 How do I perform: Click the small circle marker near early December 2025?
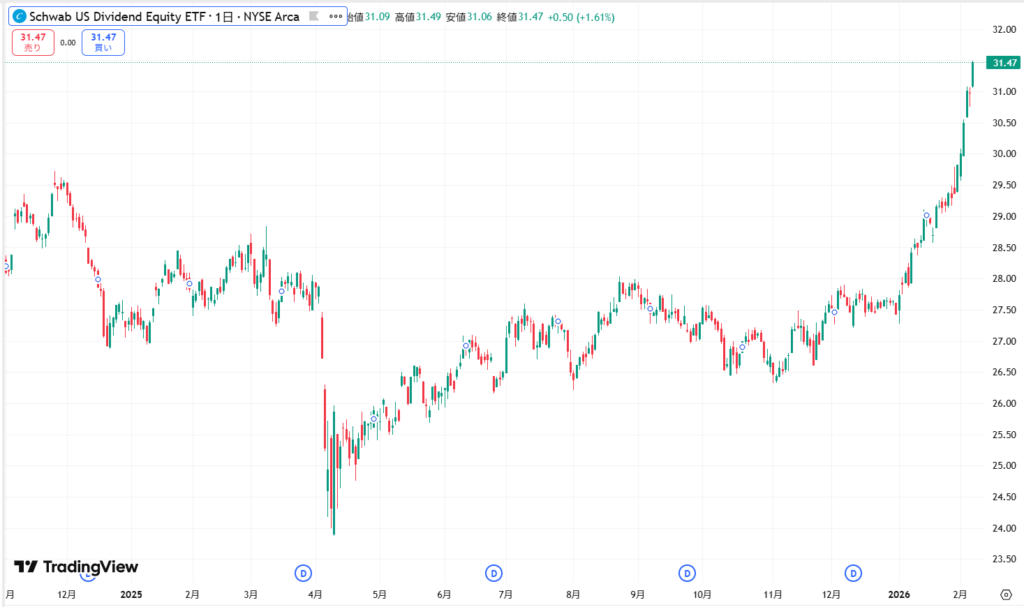[834, 312]
